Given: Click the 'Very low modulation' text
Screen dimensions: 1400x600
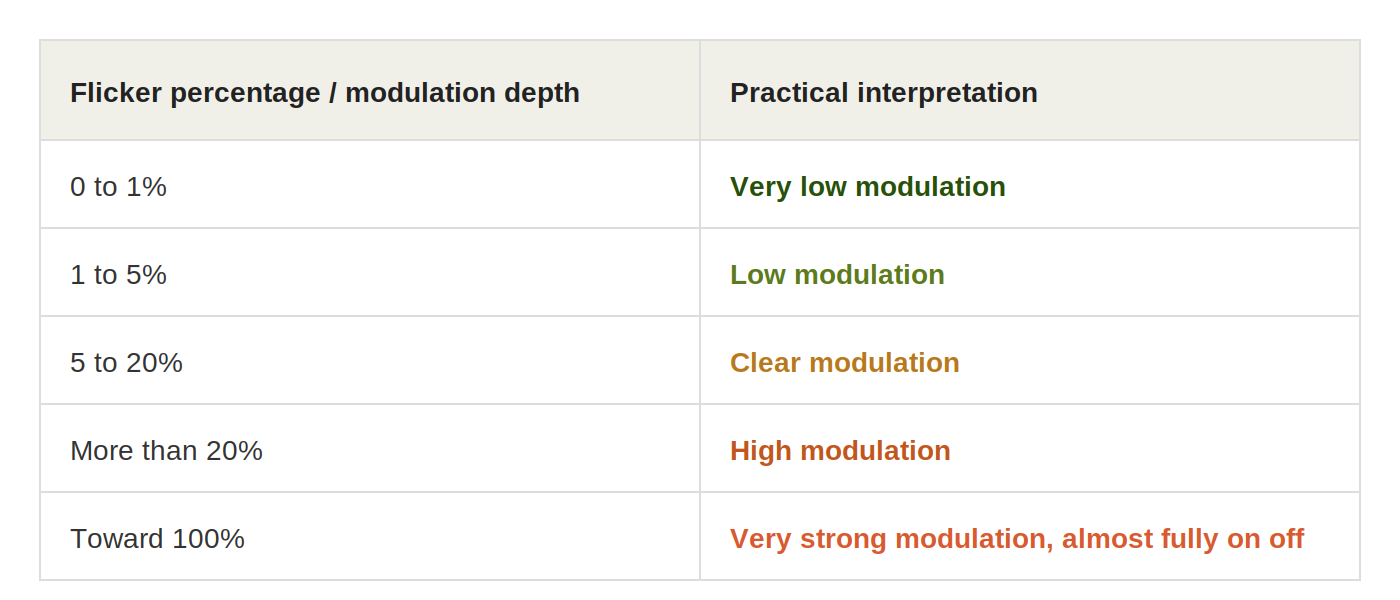Looking at the screenshot, I should [x=868, y=187].
